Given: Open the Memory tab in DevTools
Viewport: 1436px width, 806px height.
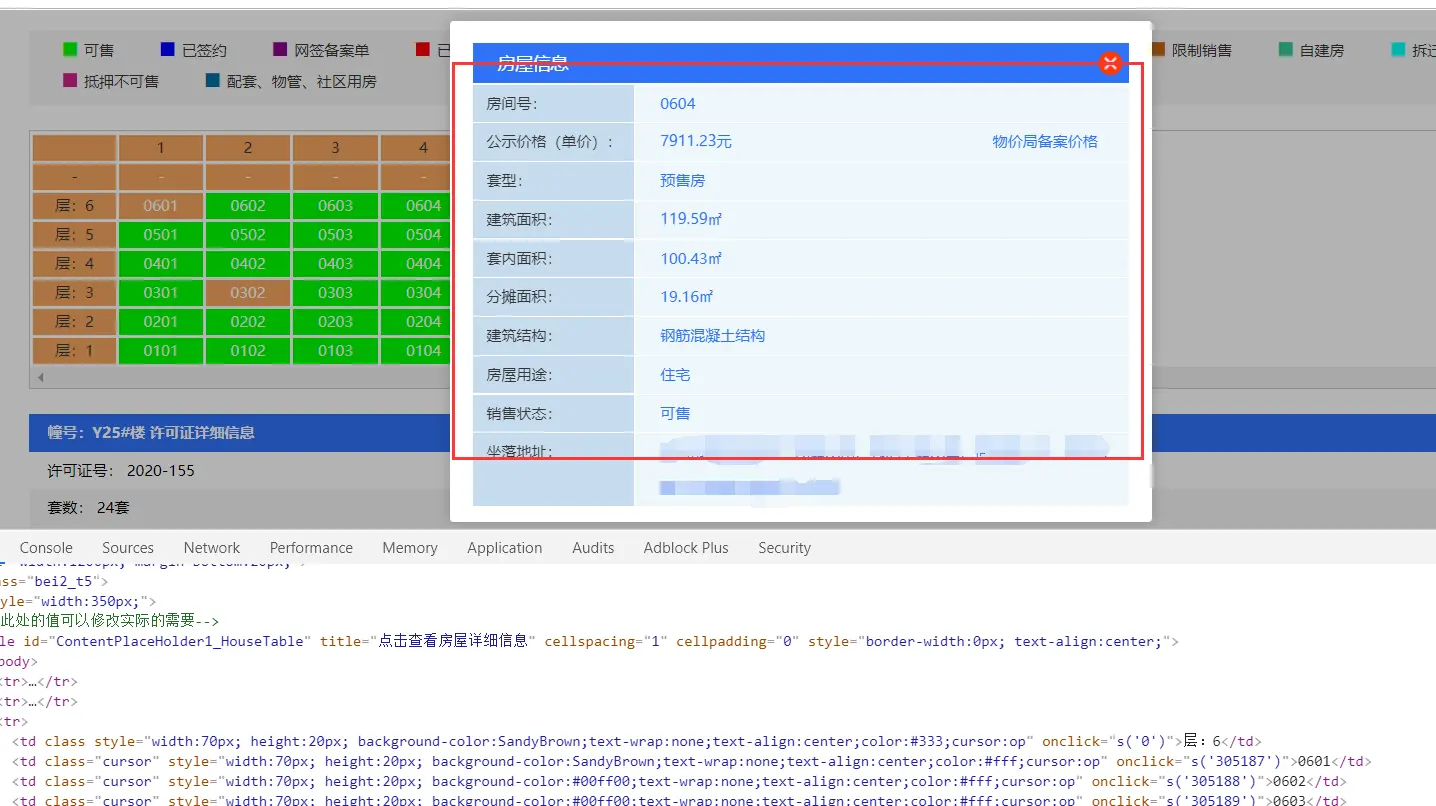Looking at the screenshot, I should (410, 548).
